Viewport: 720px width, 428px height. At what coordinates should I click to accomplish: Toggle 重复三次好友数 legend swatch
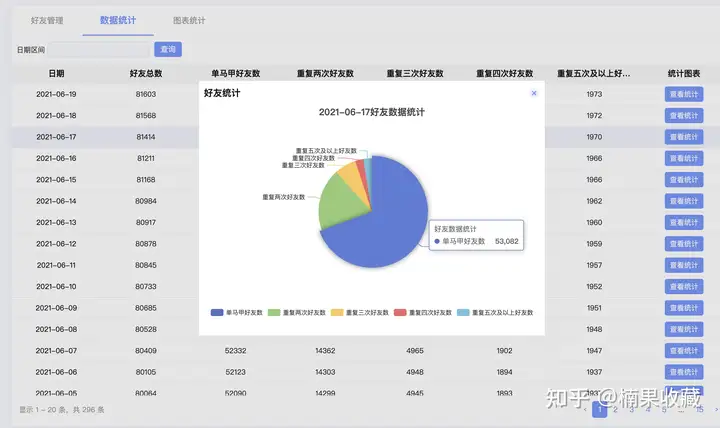coord(337,313)
